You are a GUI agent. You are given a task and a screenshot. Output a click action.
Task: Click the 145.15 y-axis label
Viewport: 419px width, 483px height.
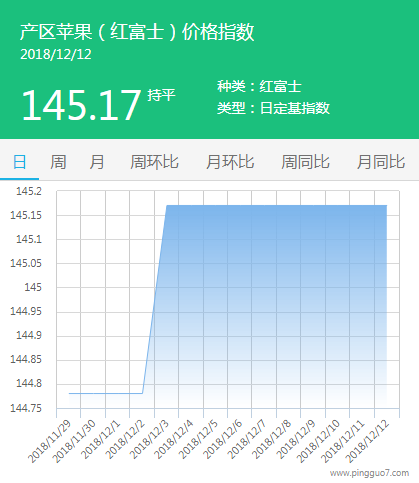(26, 215)
